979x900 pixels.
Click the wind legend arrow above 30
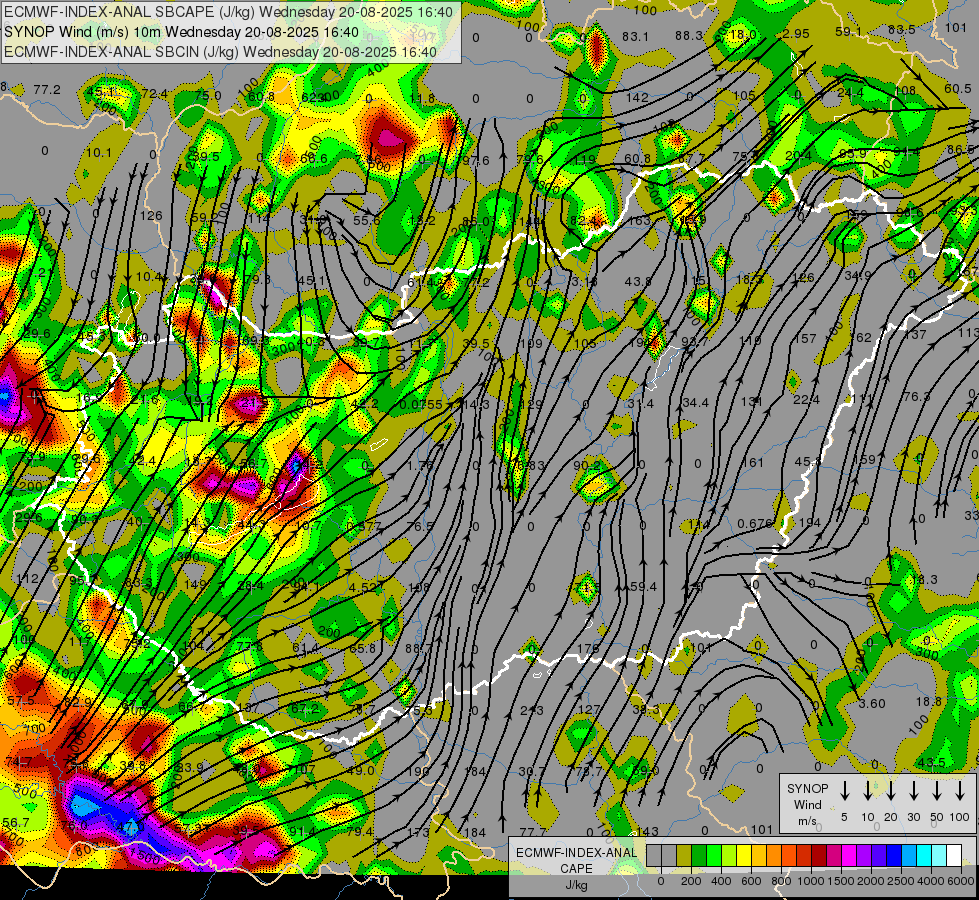coord(913,791)
